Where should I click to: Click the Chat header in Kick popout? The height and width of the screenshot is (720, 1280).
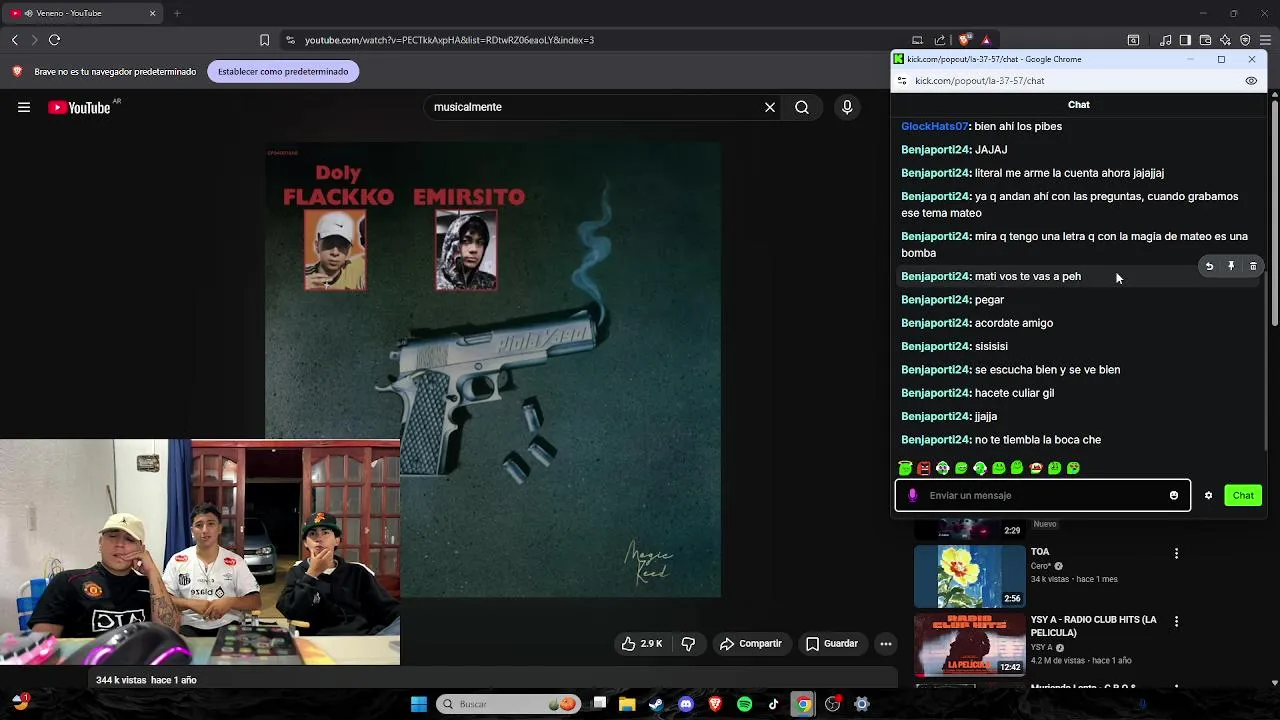coord(1078,104)
